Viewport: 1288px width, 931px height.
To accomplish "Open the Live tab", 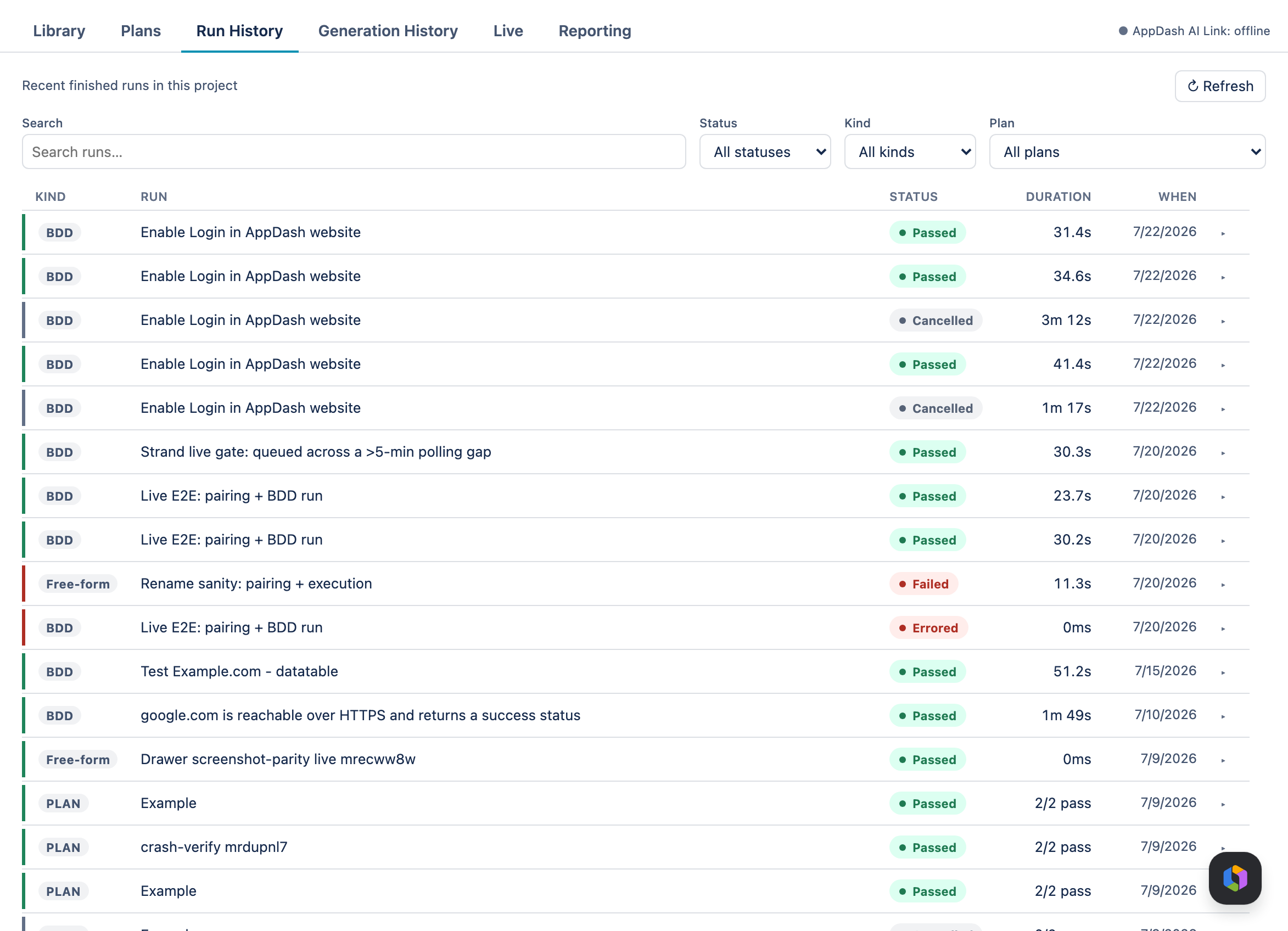I will pyautogui.click(x=508, y=31).
